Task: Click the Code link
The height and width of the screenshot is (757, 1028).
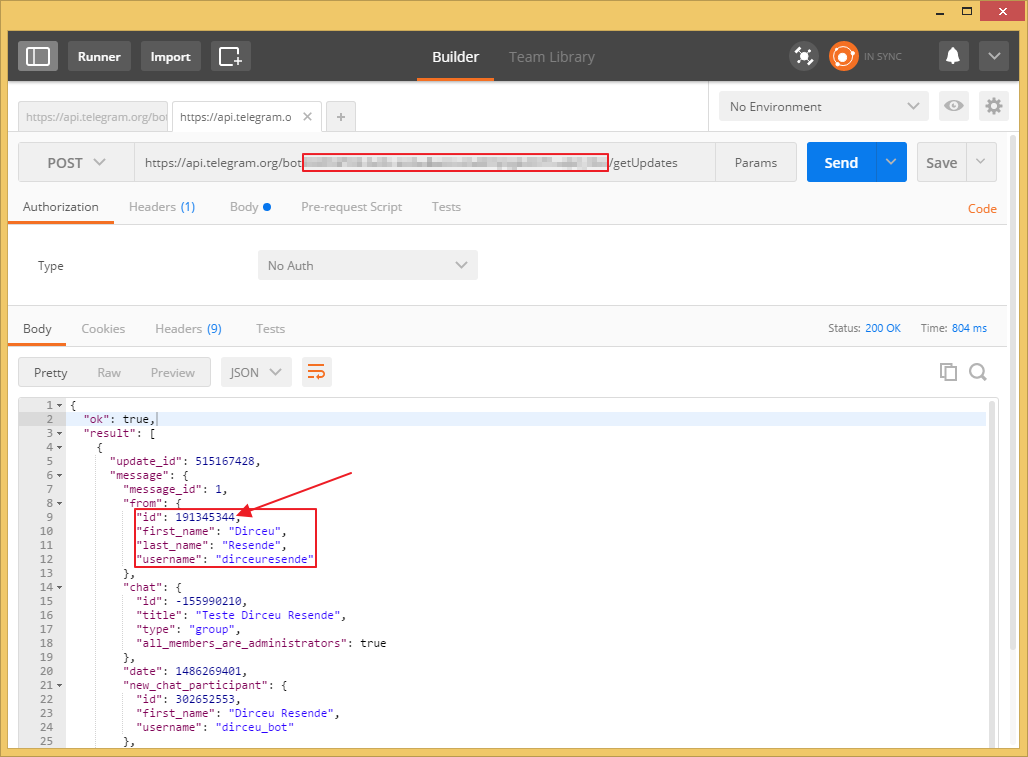Action: pos(982,208)
